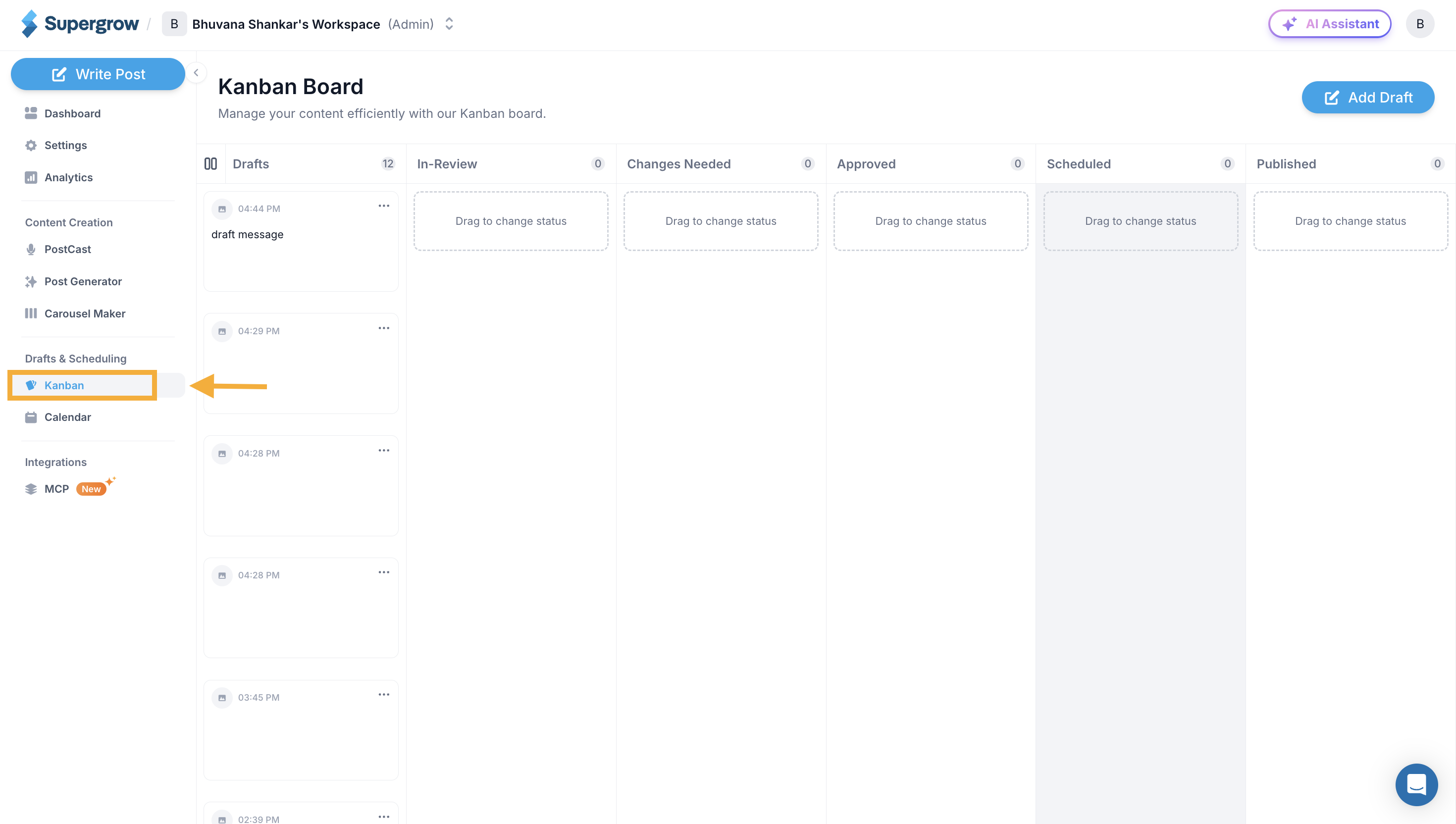Screen dimensions: 1456x824
Task: Click the Approved column header
Action: (x=866, y=164)
